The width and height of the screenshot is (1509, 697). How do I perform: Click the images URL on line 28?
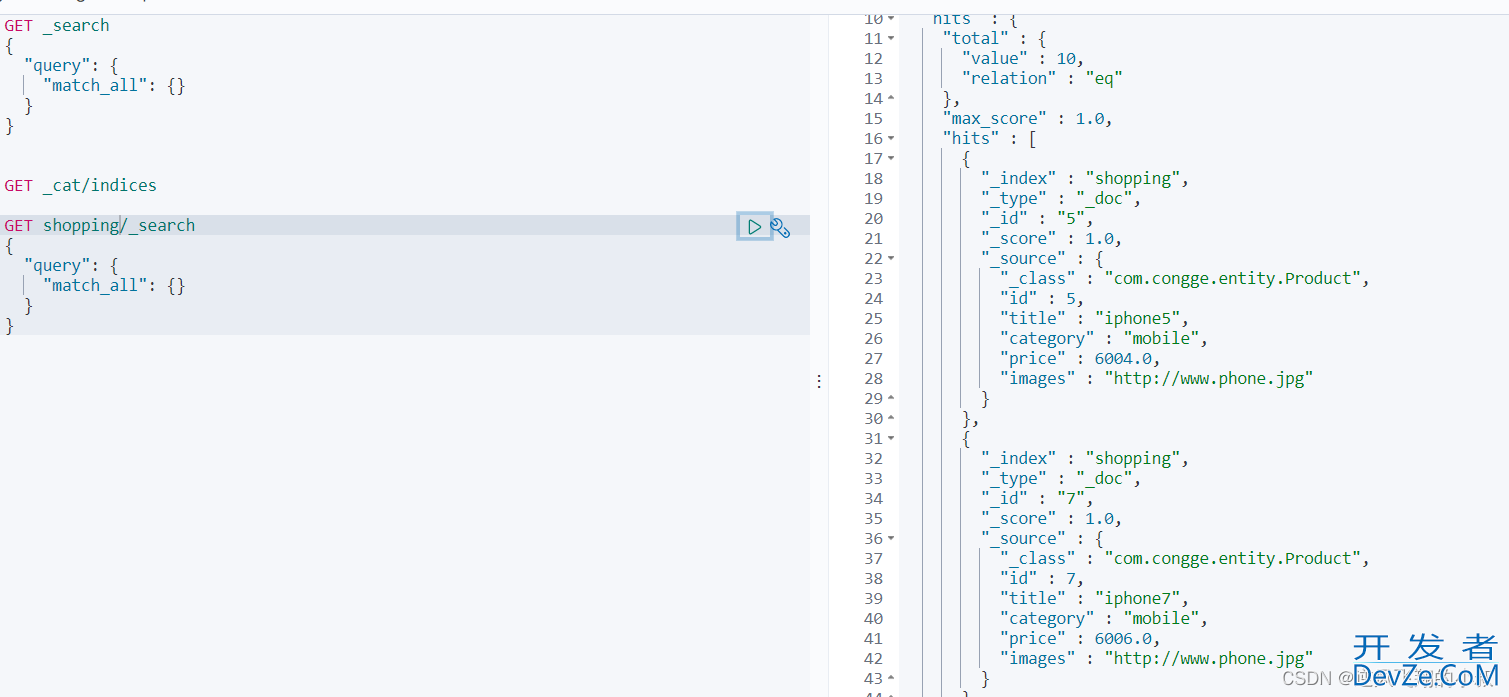coord(1208,378)
